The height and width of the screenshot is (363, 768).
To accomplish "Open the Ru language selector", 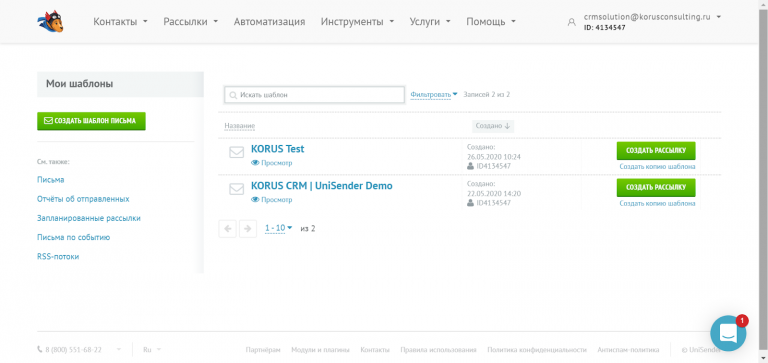I will [x=151, y=350].
